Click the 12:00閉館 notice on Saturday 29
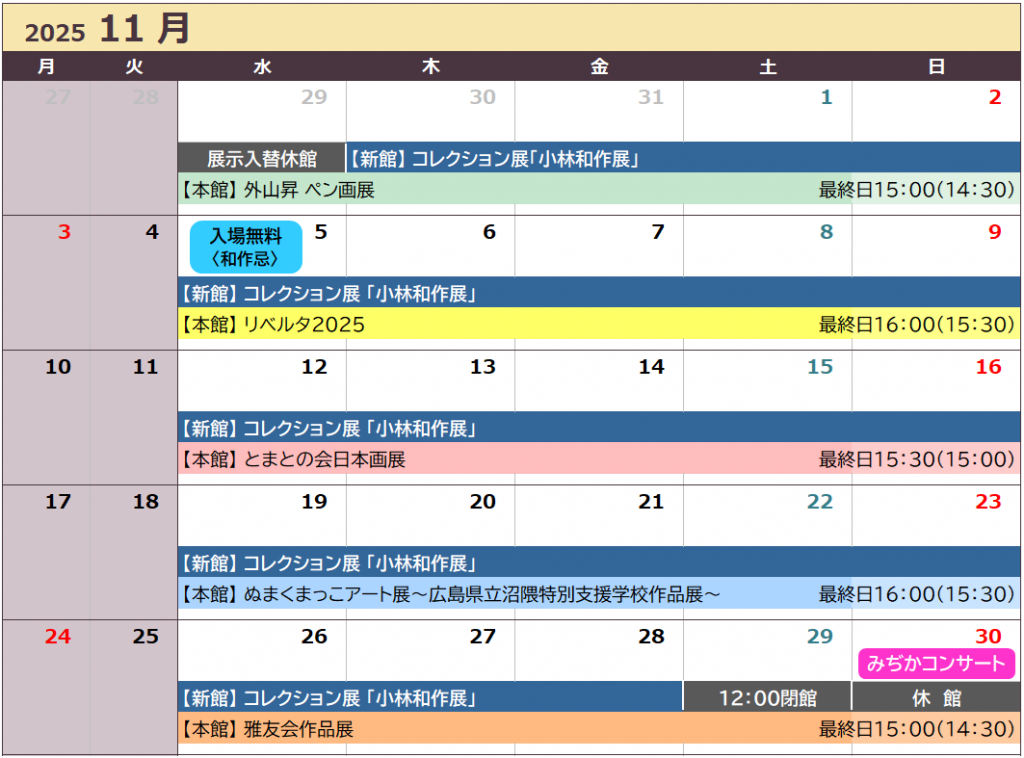 tap(767, 697)
